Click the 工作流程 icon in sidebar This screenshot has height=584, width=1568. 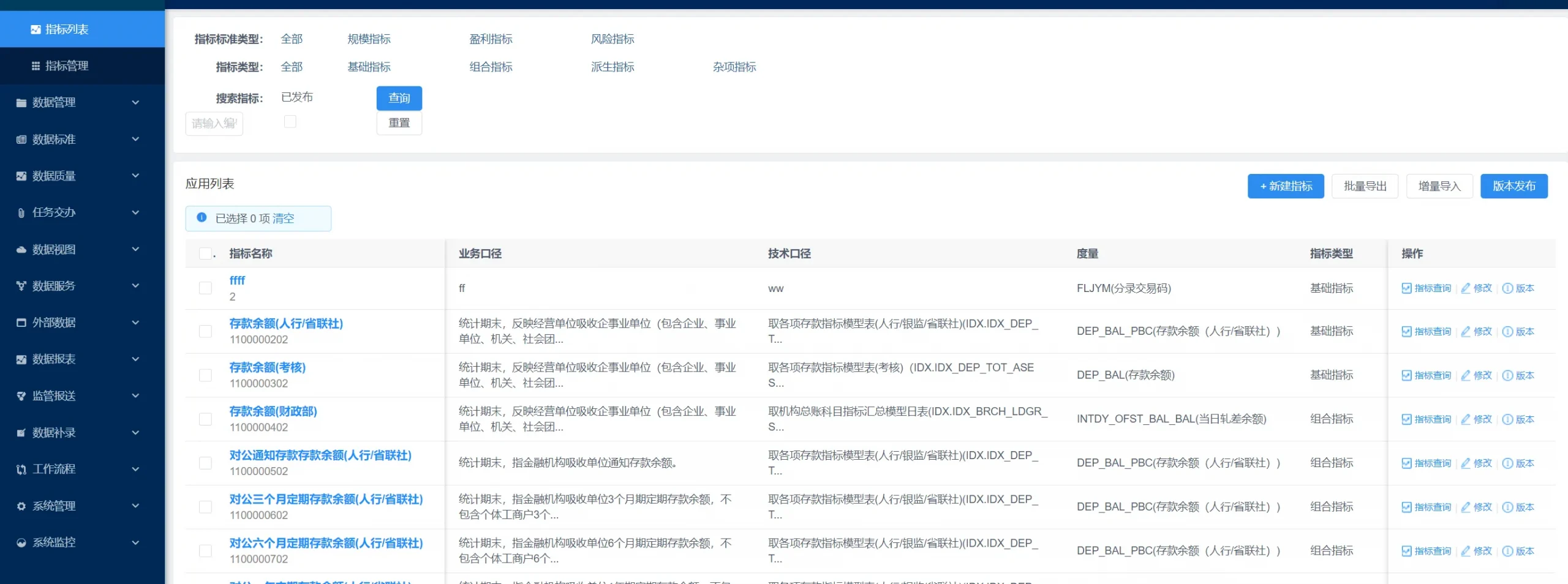(21, 470)
